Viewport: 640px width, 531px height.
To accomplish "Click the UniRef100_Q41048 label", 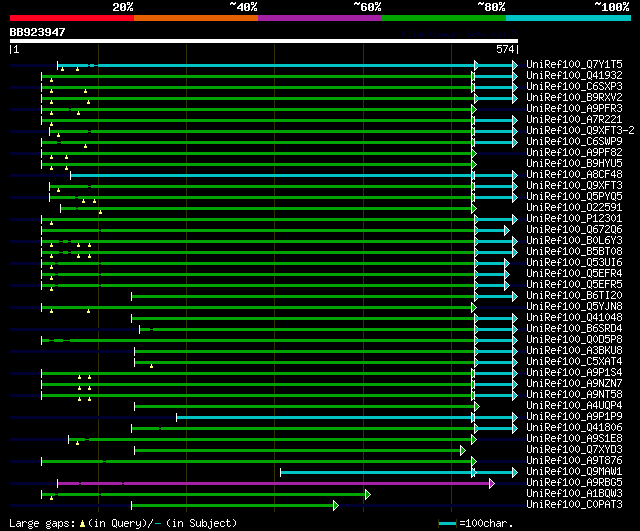I will (x=574, y=318).
